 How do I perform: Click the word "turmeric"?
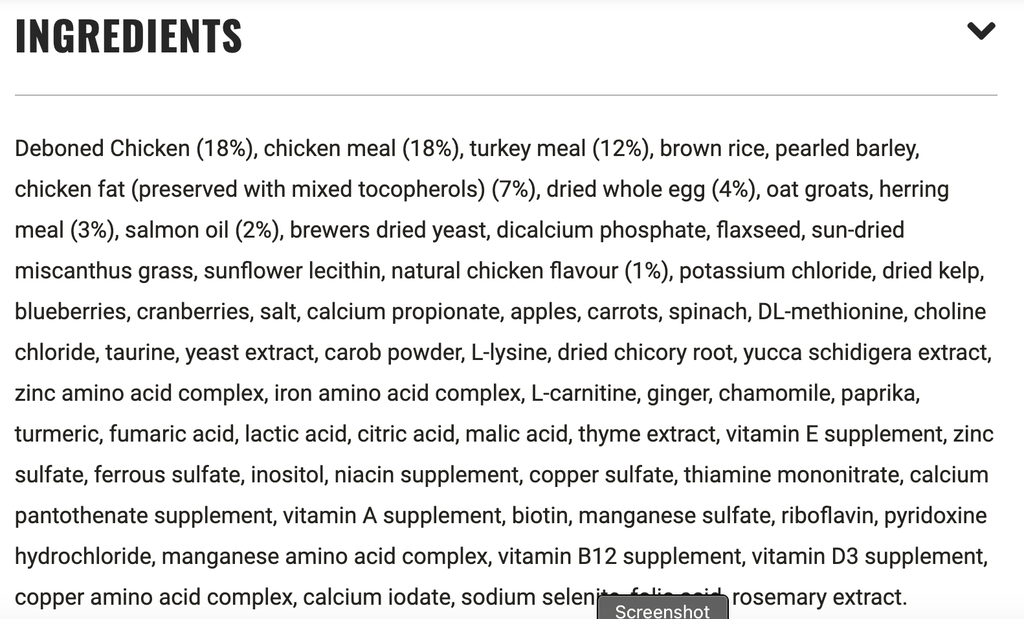[56, 434]
